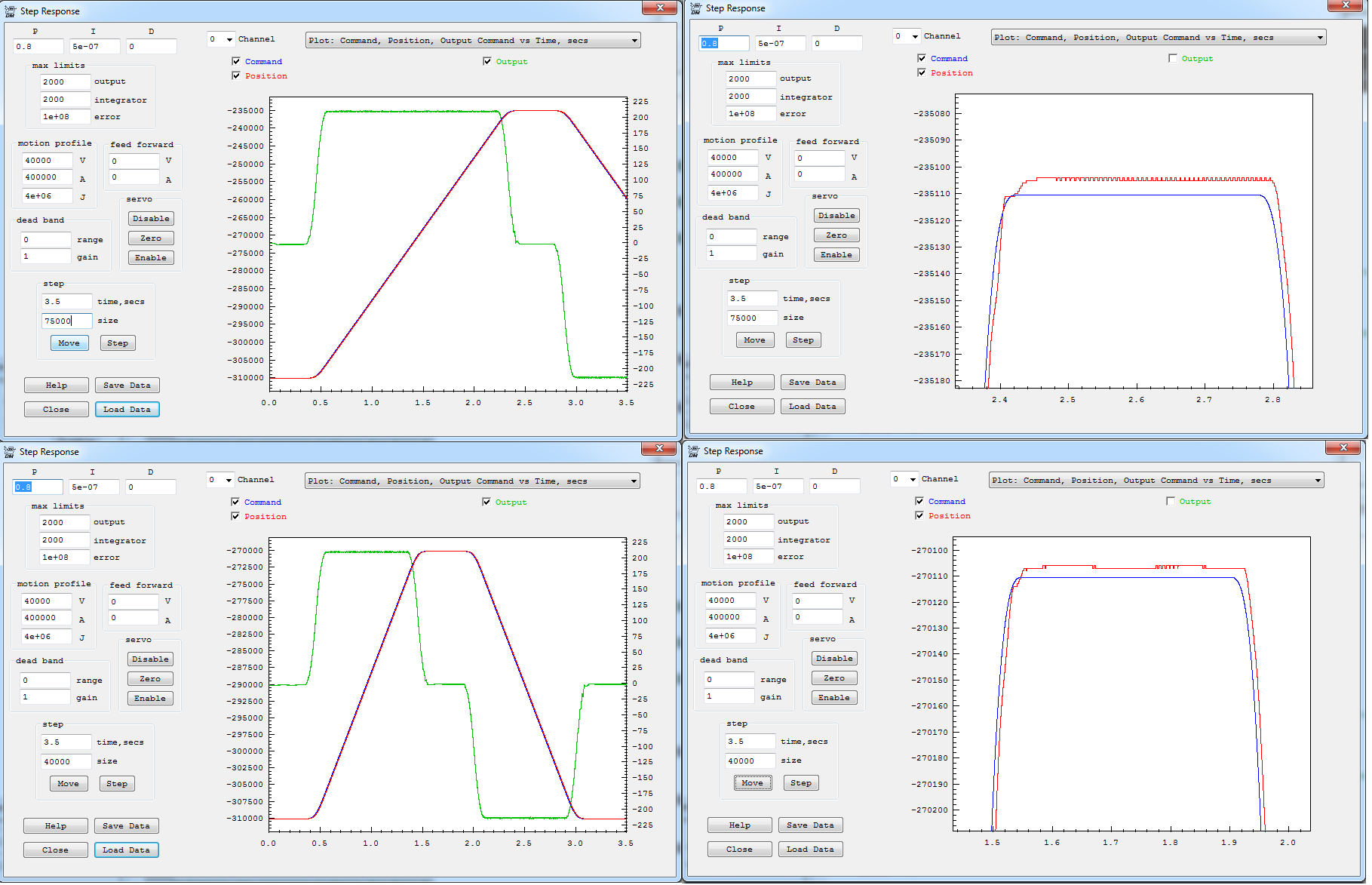The height and width of the screenshot is (885, 1372).
Task: Click Save Data in the top-right window
Action: tap(812, 383)
